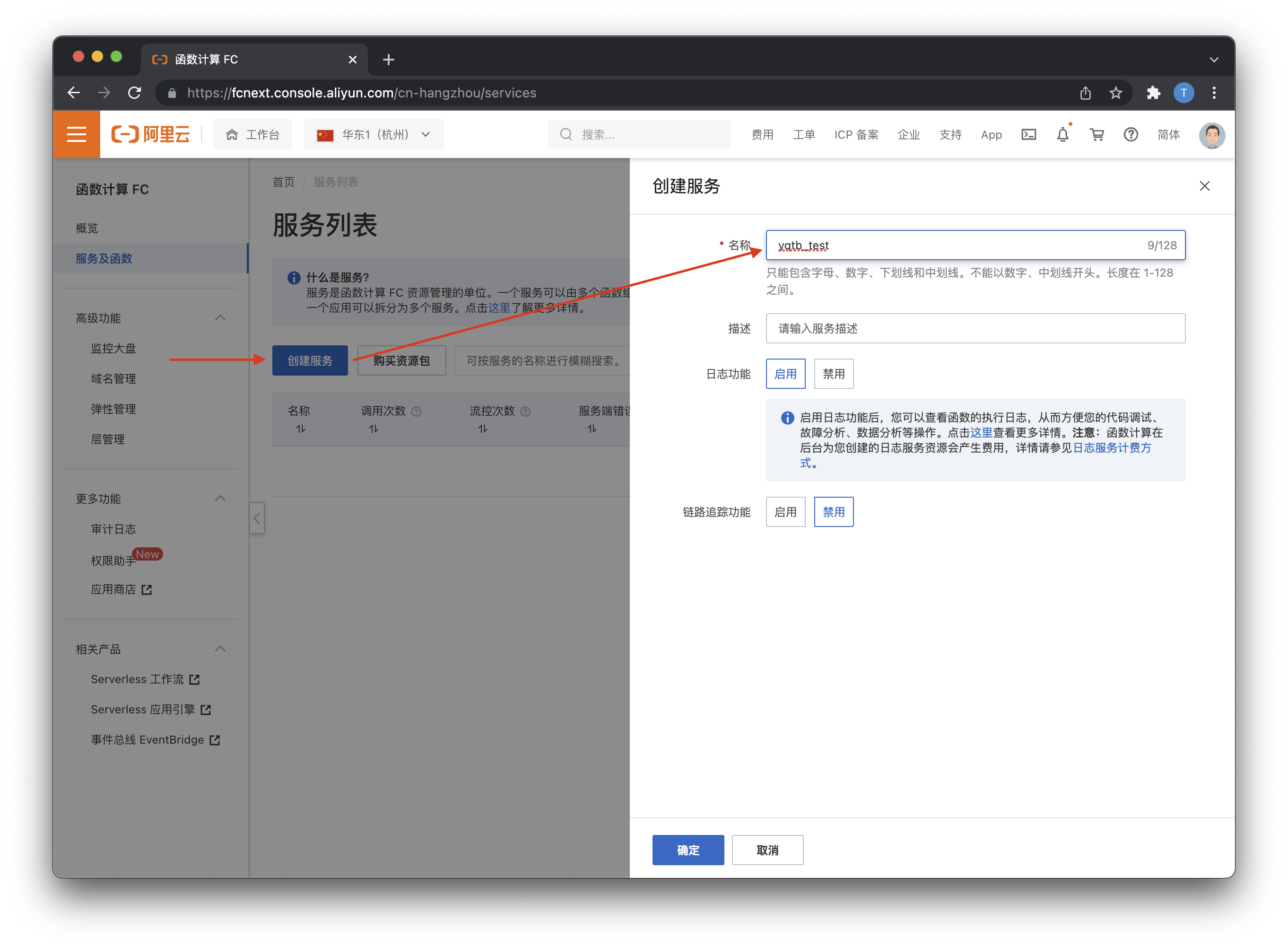
Task: Click the 费用 top menu
Action: [x=762, y=134]
